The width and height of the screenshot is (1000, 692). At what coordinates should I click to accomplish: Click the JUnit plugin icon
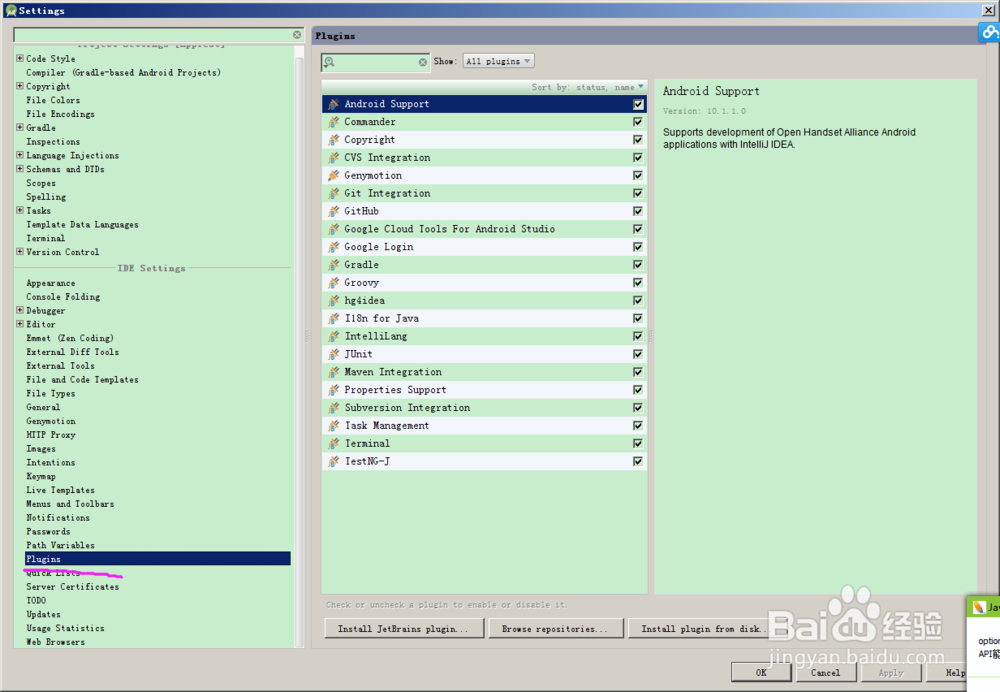333,354
